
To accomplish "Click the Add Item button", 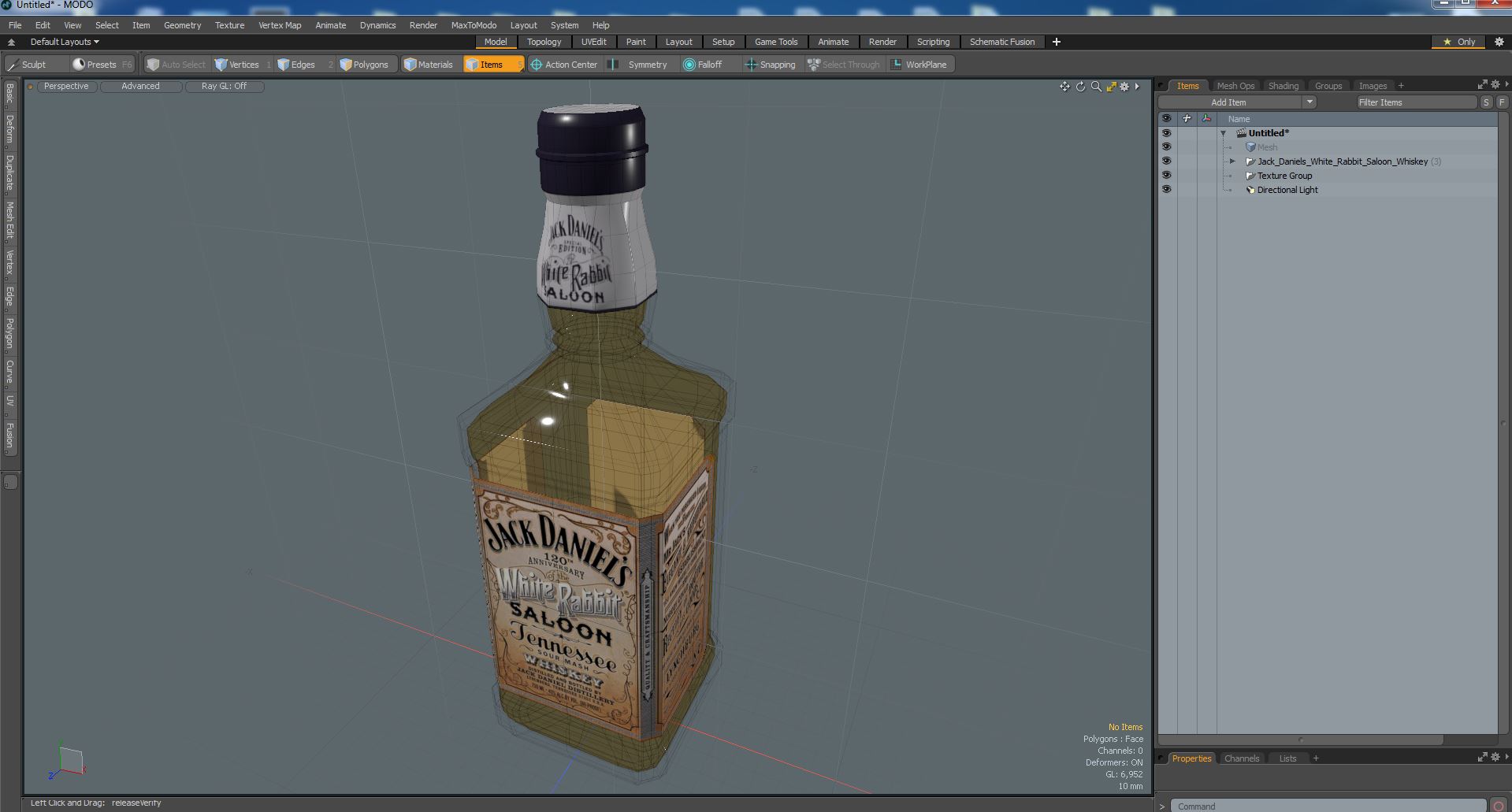I will coord(1229,102).
